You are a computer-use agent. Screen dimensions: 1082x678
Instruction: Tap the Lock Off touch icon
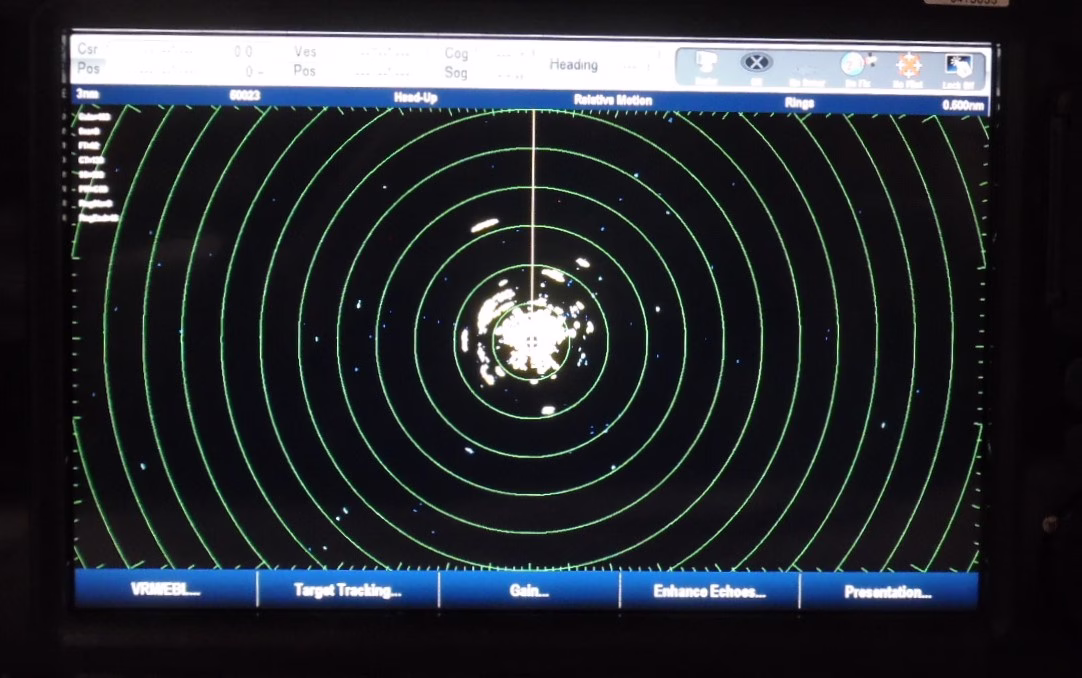click(958, 70)
